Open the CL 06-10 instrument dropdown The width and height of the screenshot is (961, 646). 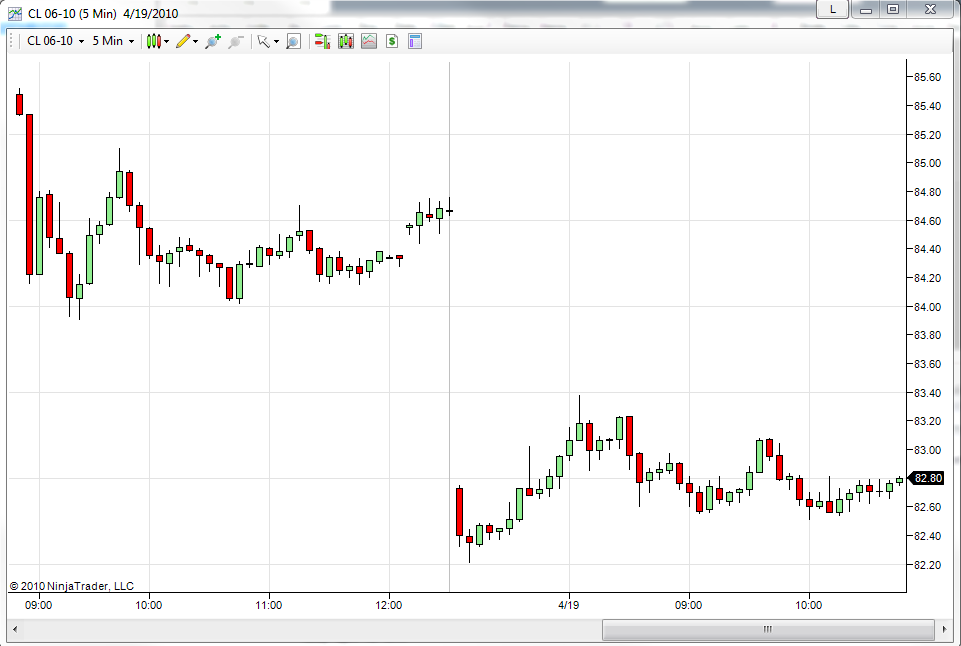point(55,41)
